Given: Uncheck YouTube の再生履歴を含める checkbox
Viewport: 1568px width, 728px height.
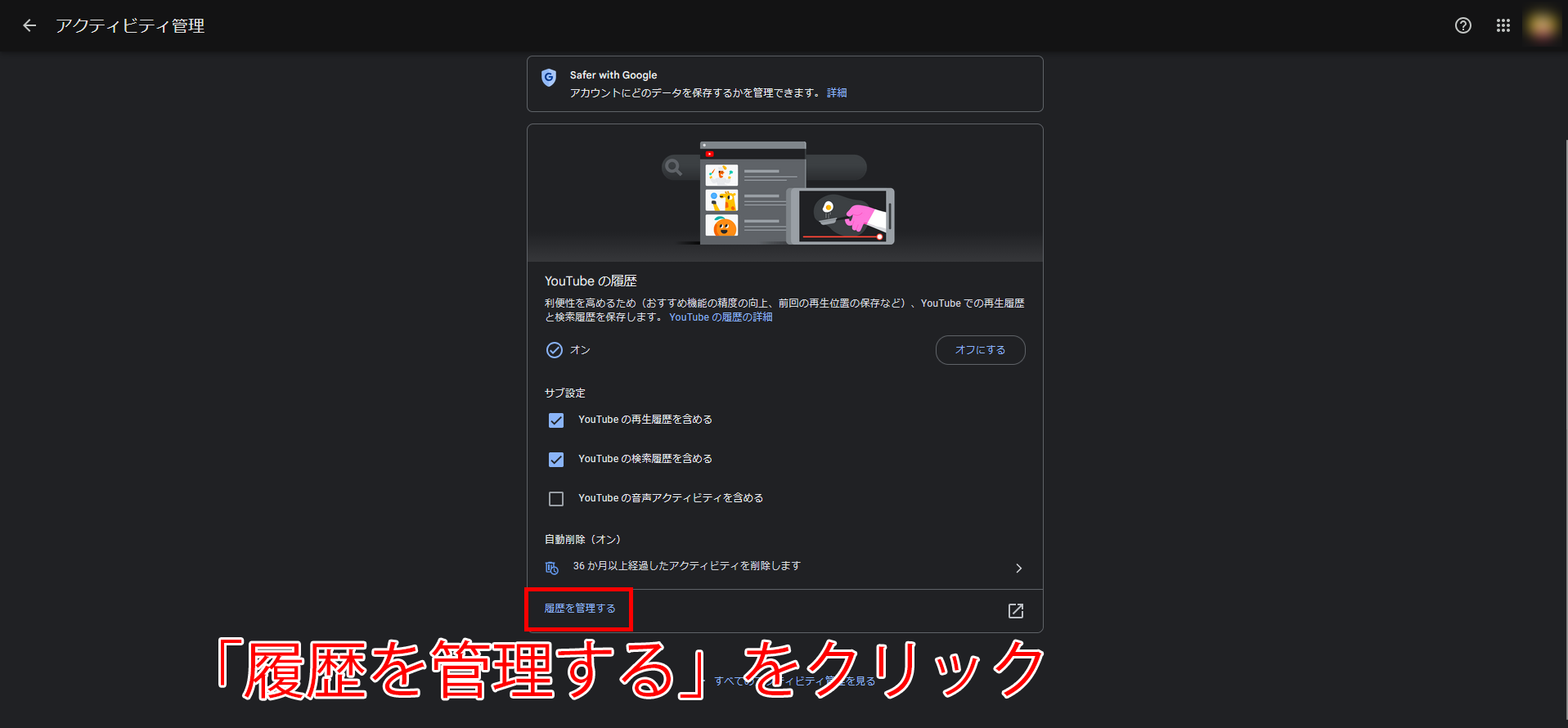Looking at the screenshot, I should 556,420.
